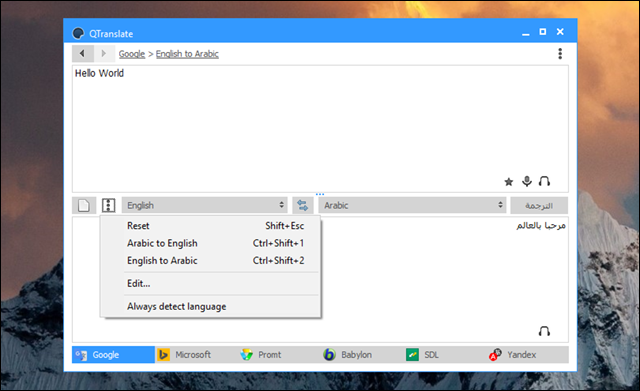640x391 pixels.
Task: Click the English to Arabic link
Action: pyautogui.click(x=187, y=54)
